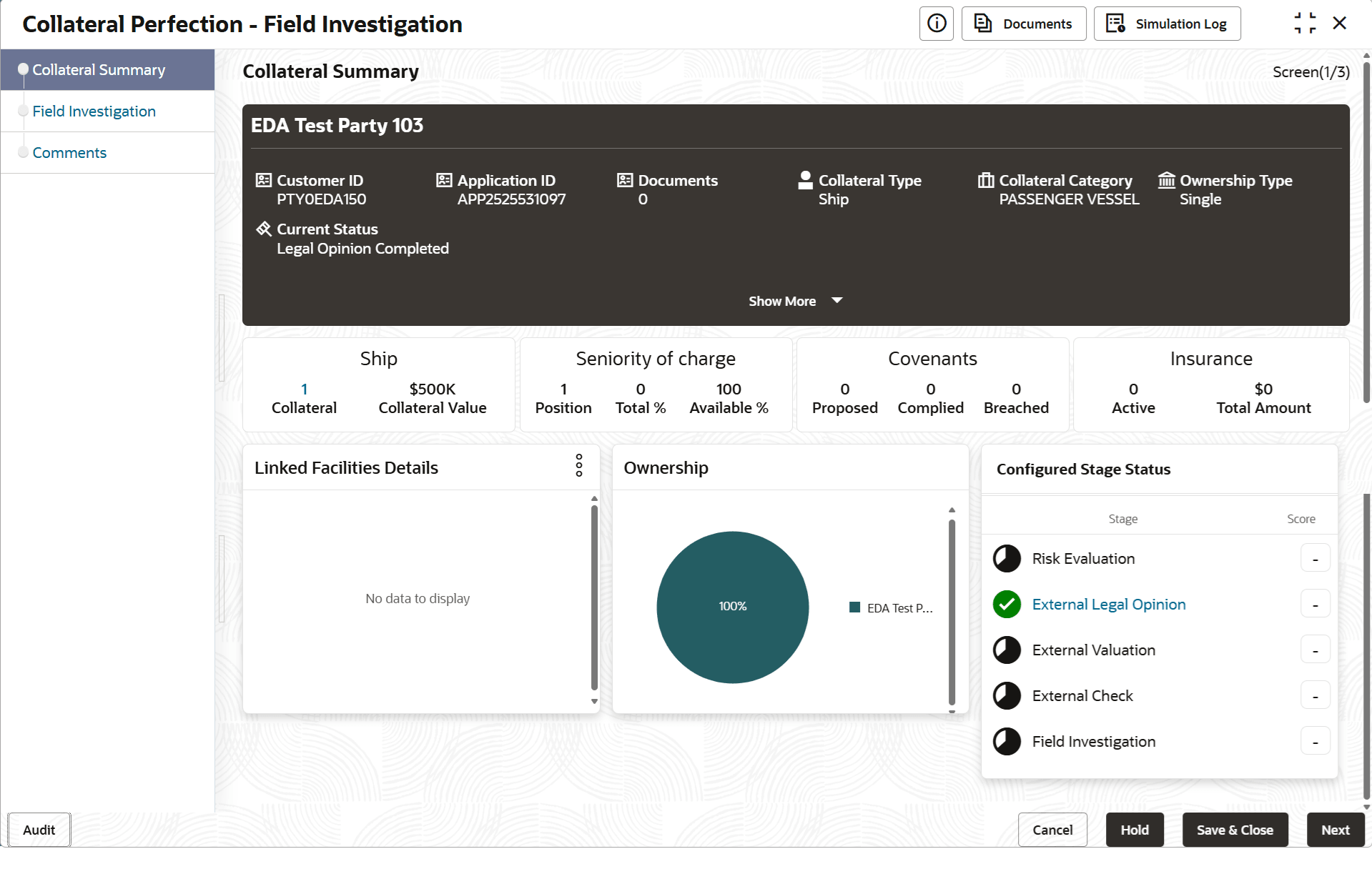Click the External Check stage name
Viewport: 1372px width, 874px height.
pos(1082,696)
